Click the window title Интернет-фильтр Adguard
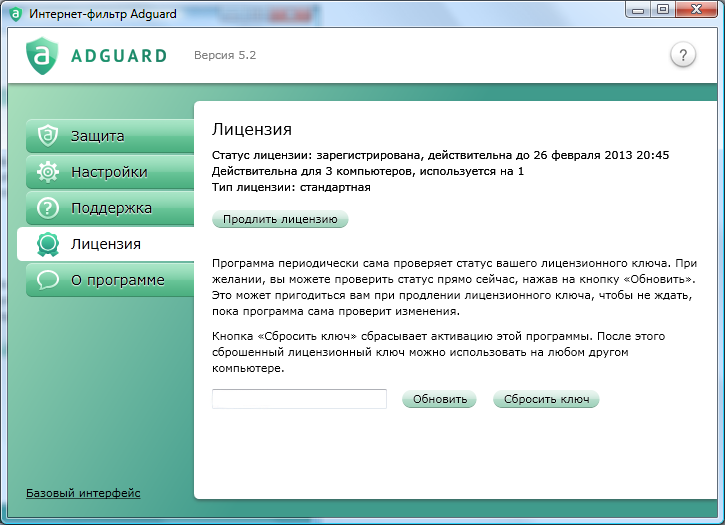The width and height of the screenshot is (725, 525). (x=103, y=14)
